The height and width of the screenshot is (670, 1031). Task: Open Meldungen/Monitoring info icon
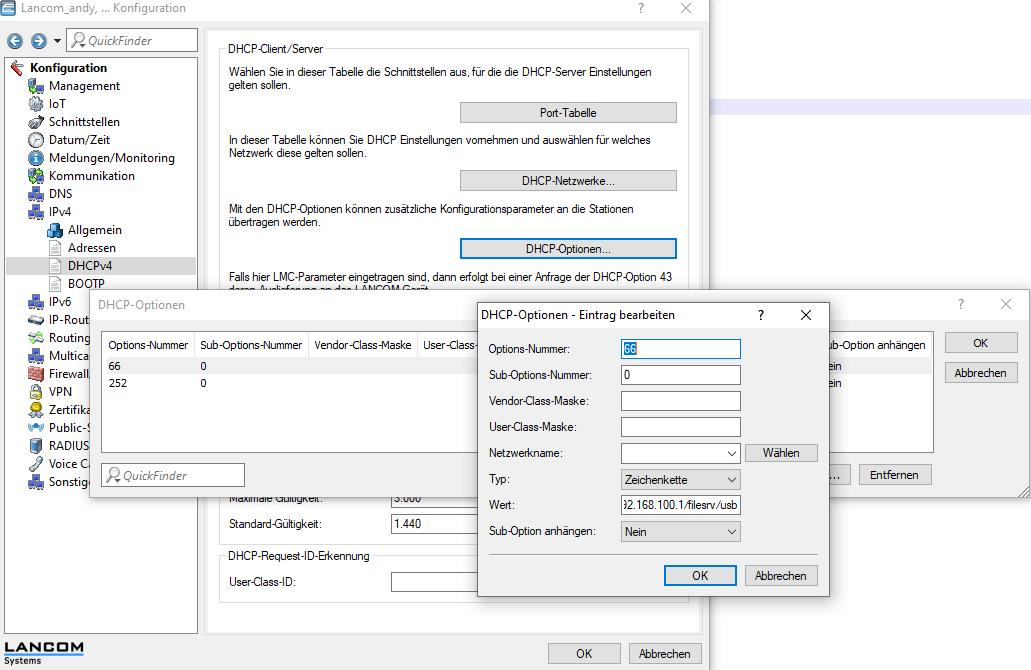coord(36,158)
